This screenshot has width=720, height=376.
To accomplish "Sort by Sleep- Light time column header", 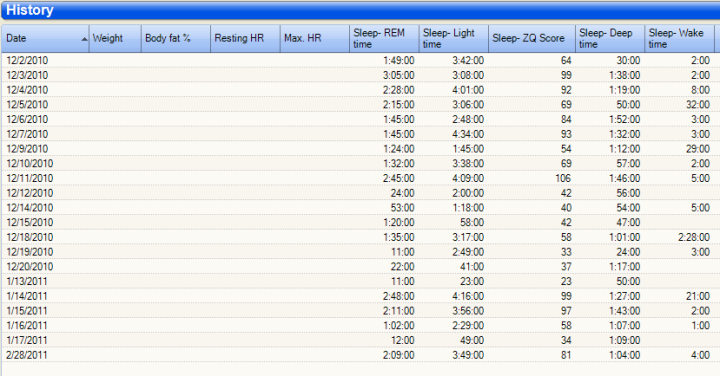I will point(454,39).
